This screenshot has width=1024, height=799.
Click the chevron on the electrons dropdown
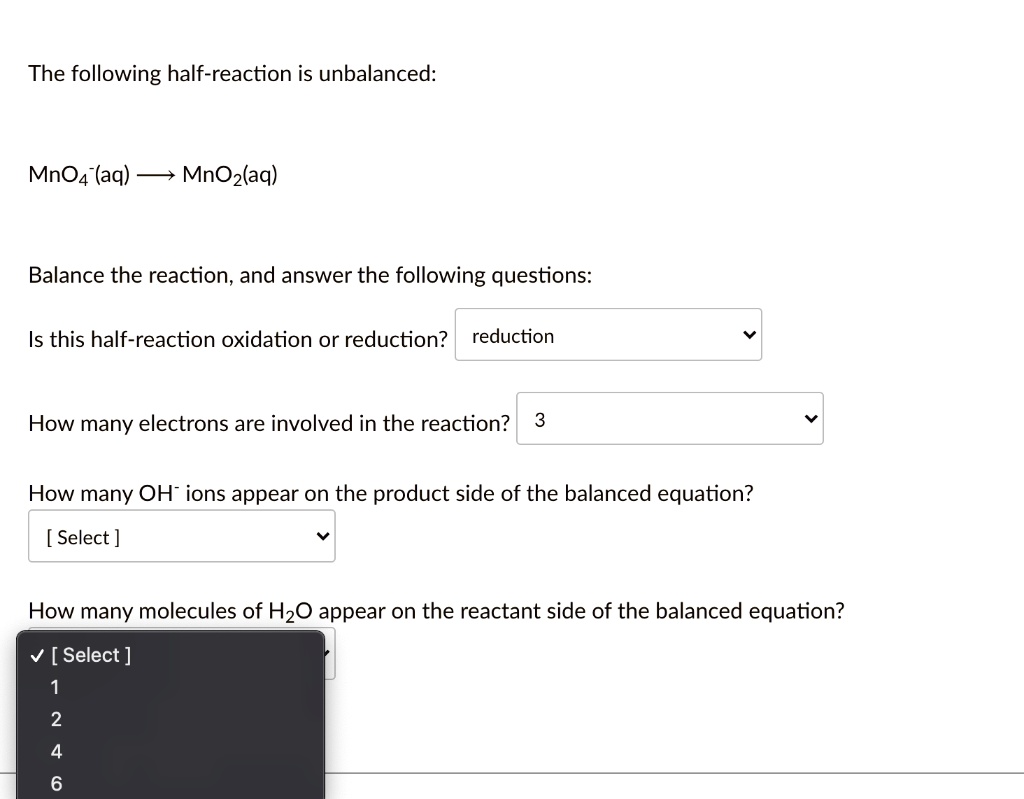pos(811,418)
